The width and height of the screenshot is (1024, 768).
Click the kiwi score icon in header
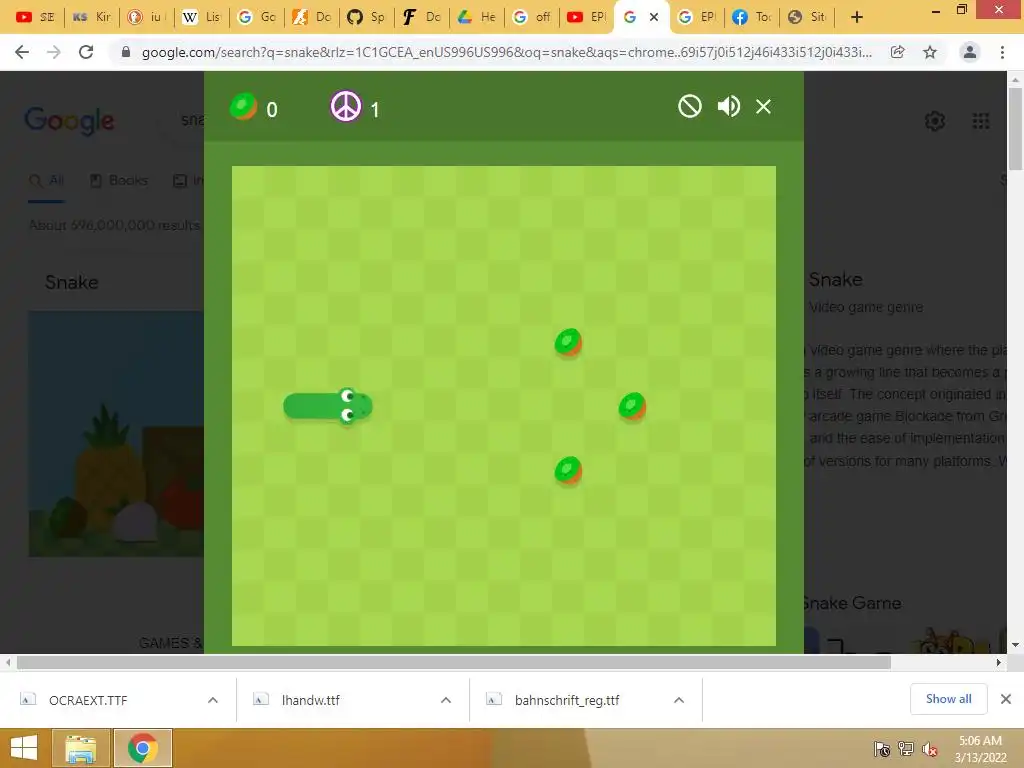244,106
